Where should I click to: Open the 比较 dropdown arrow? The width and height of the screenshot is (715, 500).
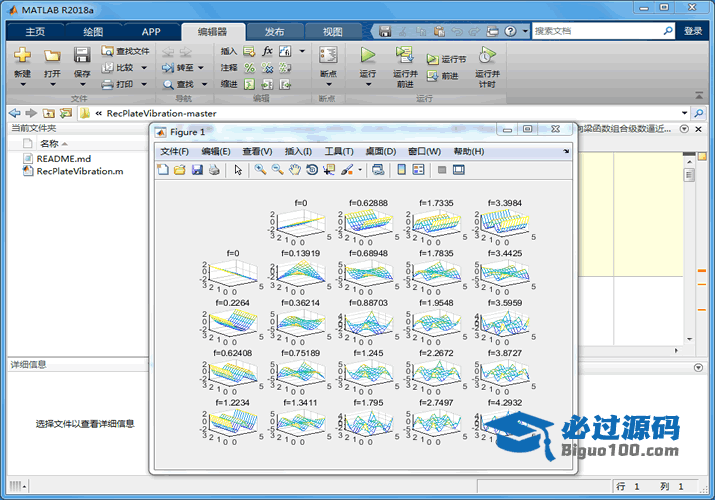click(144, 68)
